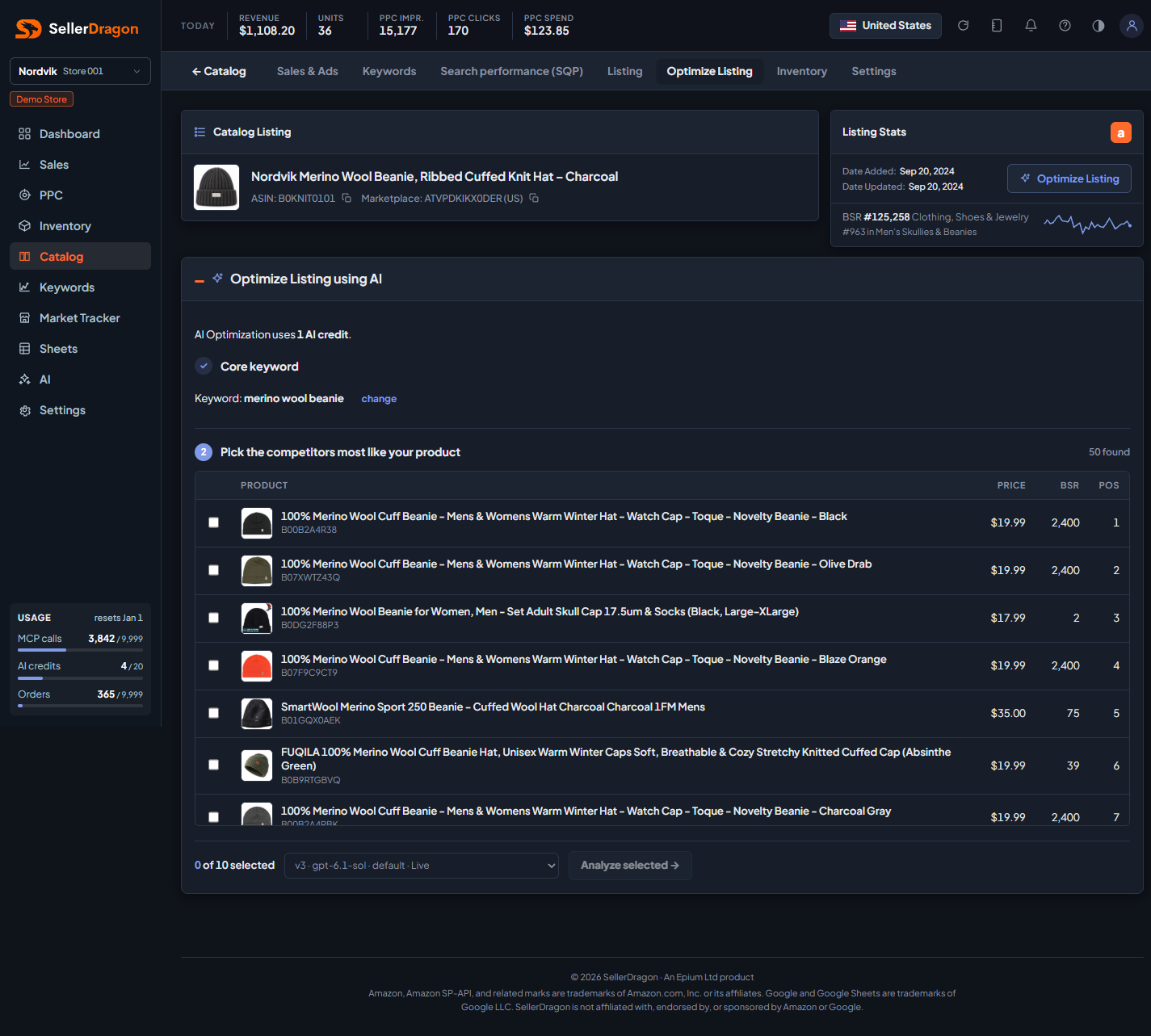Screen dimensions: 1151x1036
Task: Select the Skull Cap & Socks set checkbox
Action: 214,618
